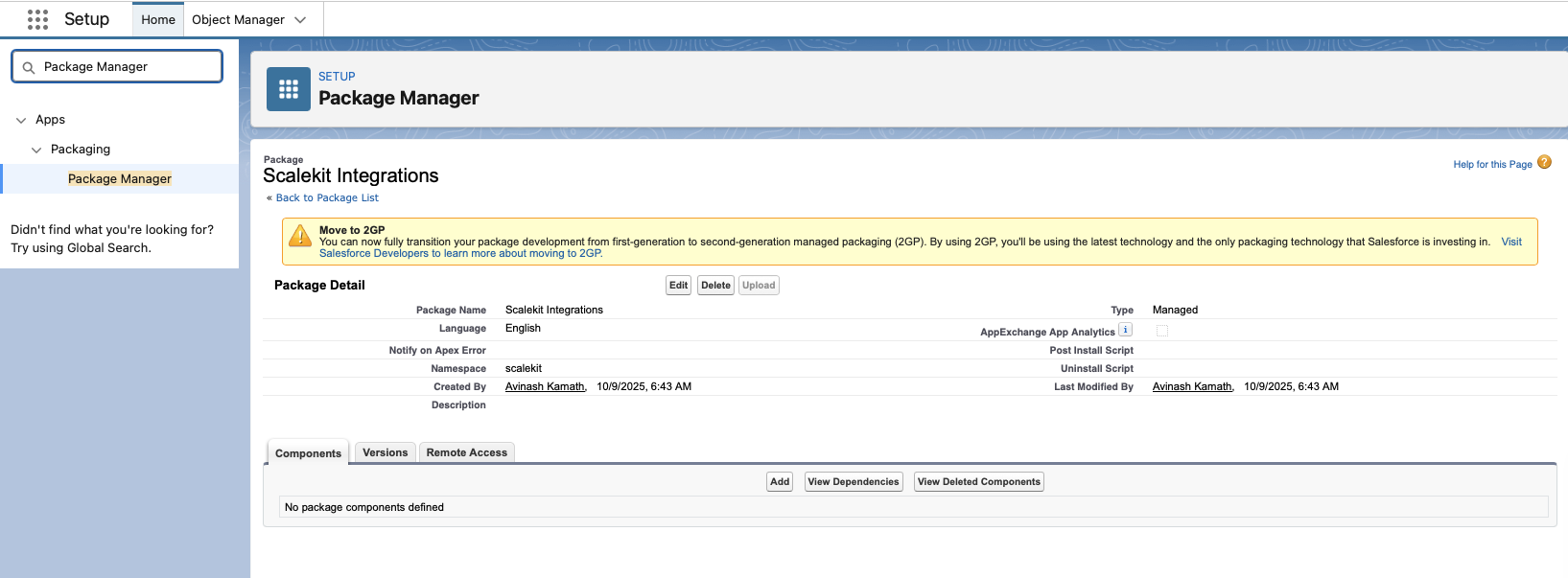
Task: Open Avinash Kamath link under Created By
Action: (x=546, y=386)
